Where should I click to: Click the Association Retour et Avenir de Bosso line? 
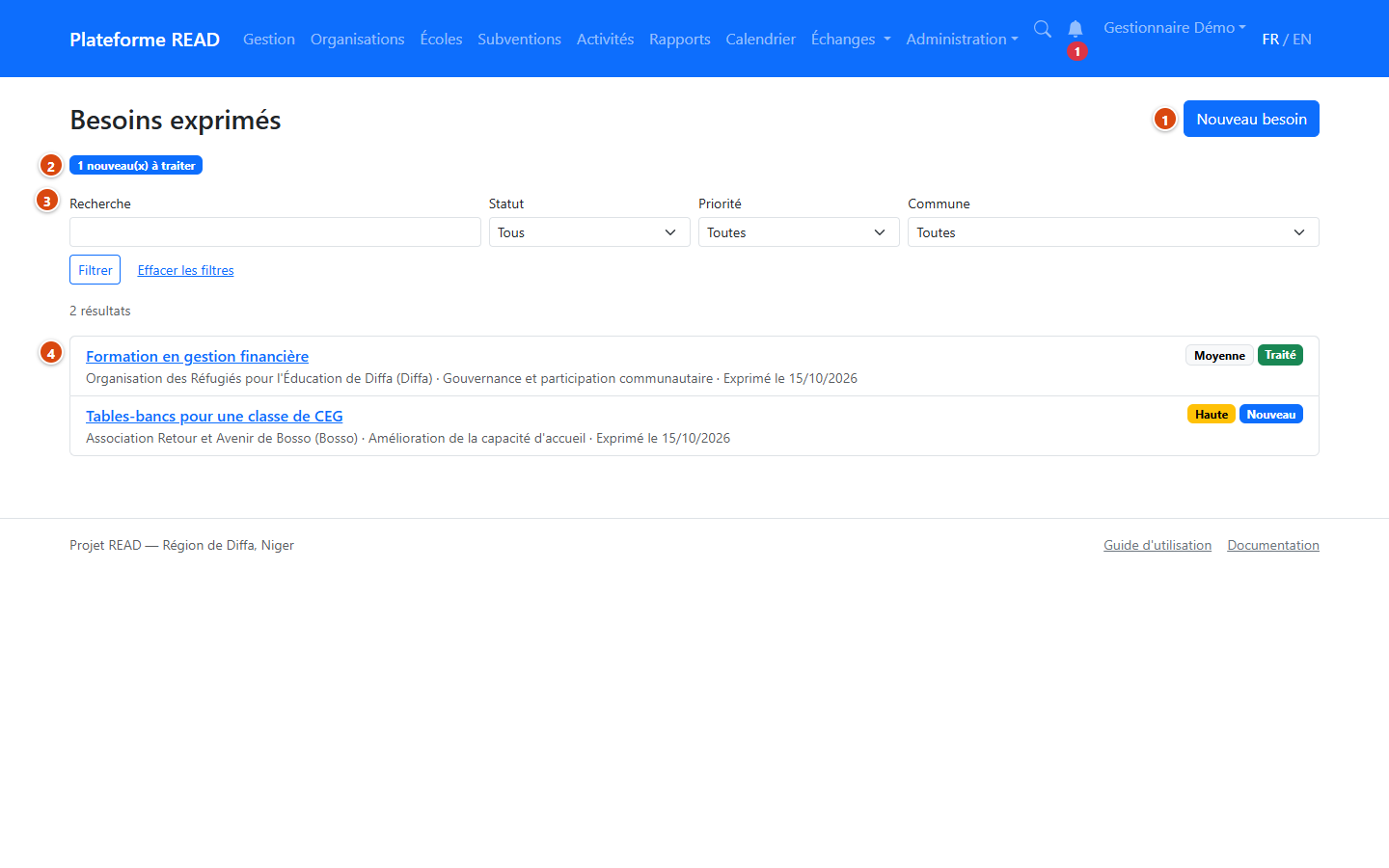408,439
